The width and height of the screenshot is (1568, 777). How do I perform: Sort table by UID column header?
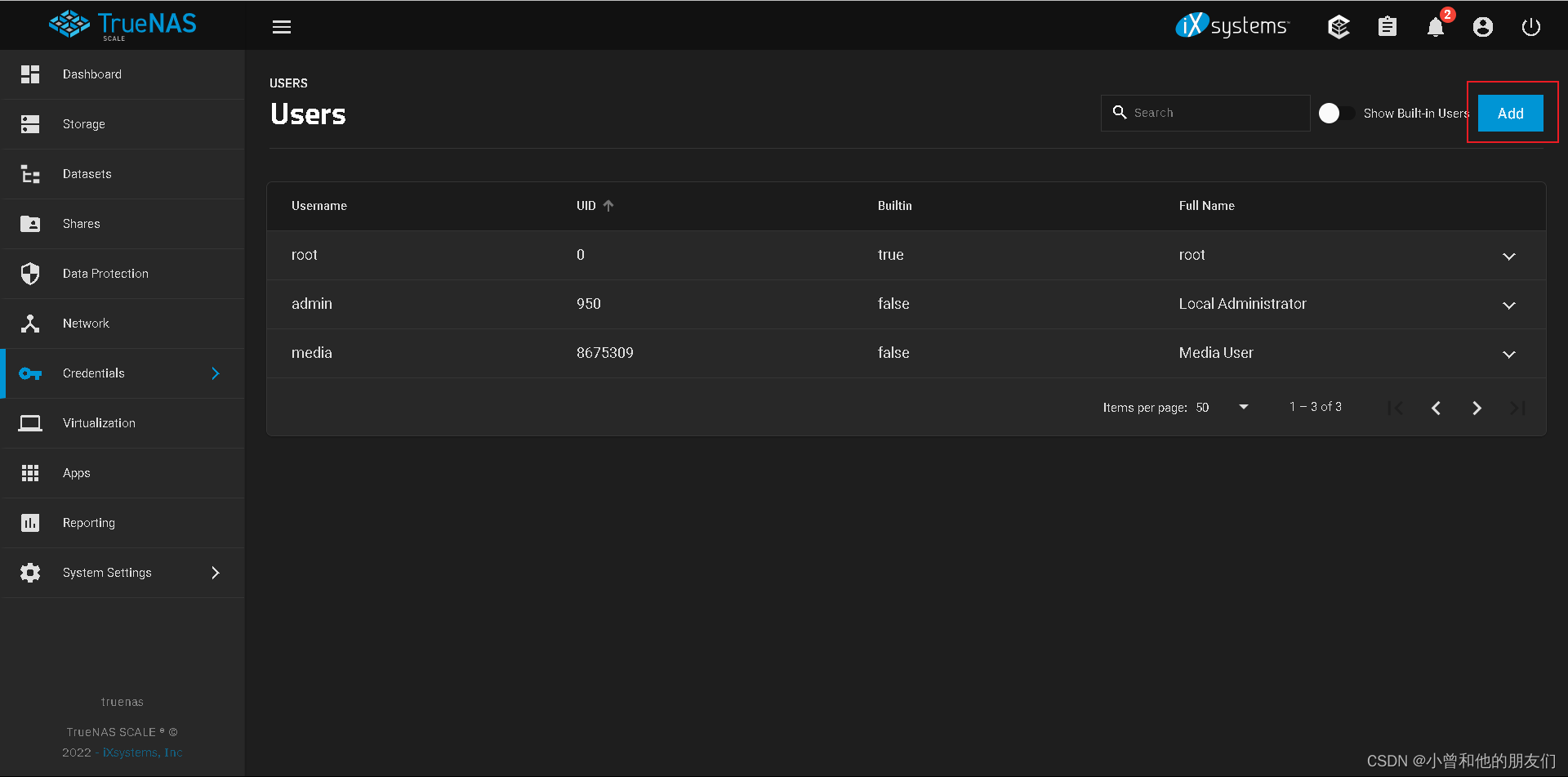(x=586, y=206)
